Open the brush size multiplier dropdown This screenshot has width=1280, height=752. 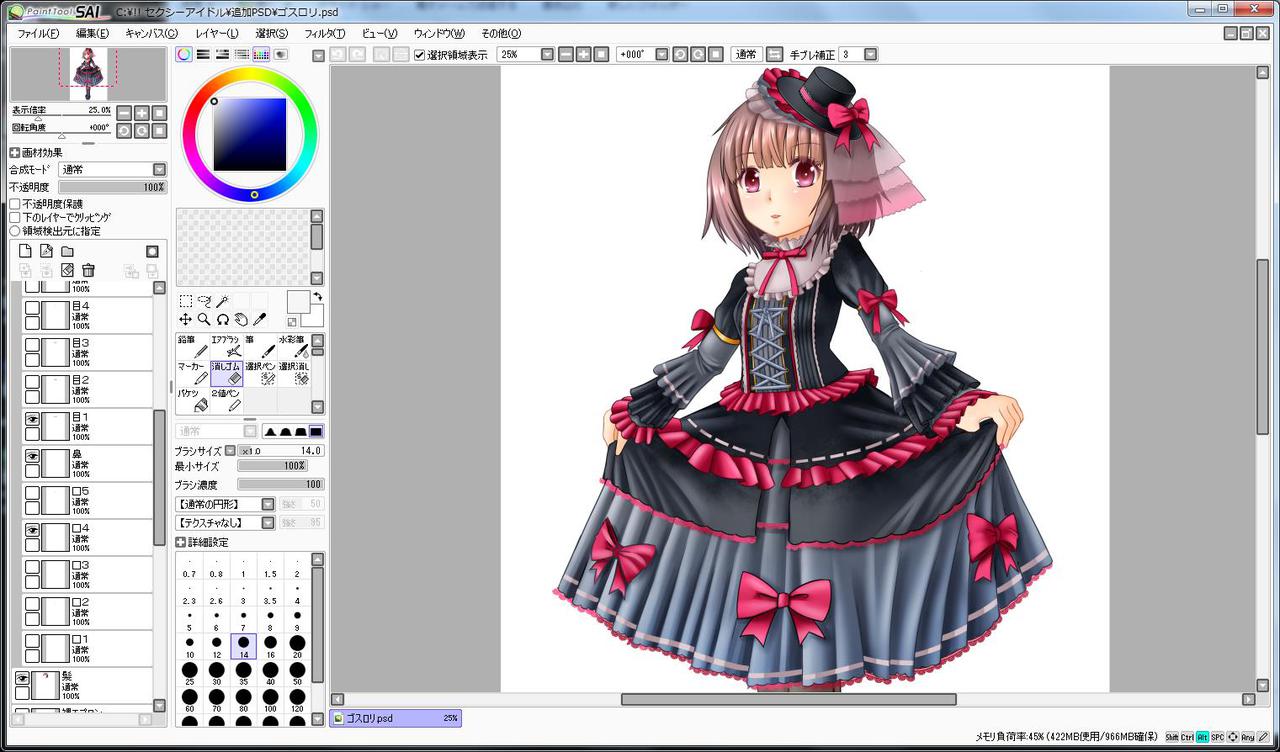coord(230,451)
